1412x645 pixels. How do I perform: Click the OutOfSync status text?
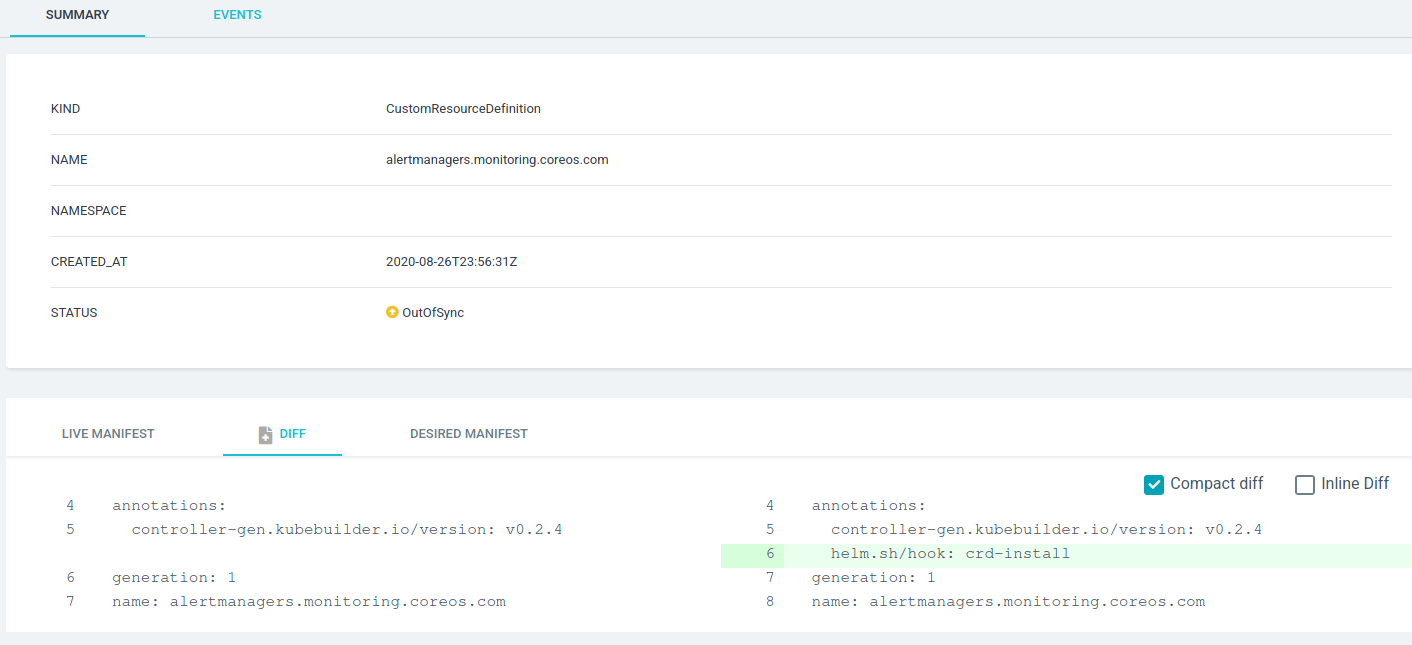[433, 313]
